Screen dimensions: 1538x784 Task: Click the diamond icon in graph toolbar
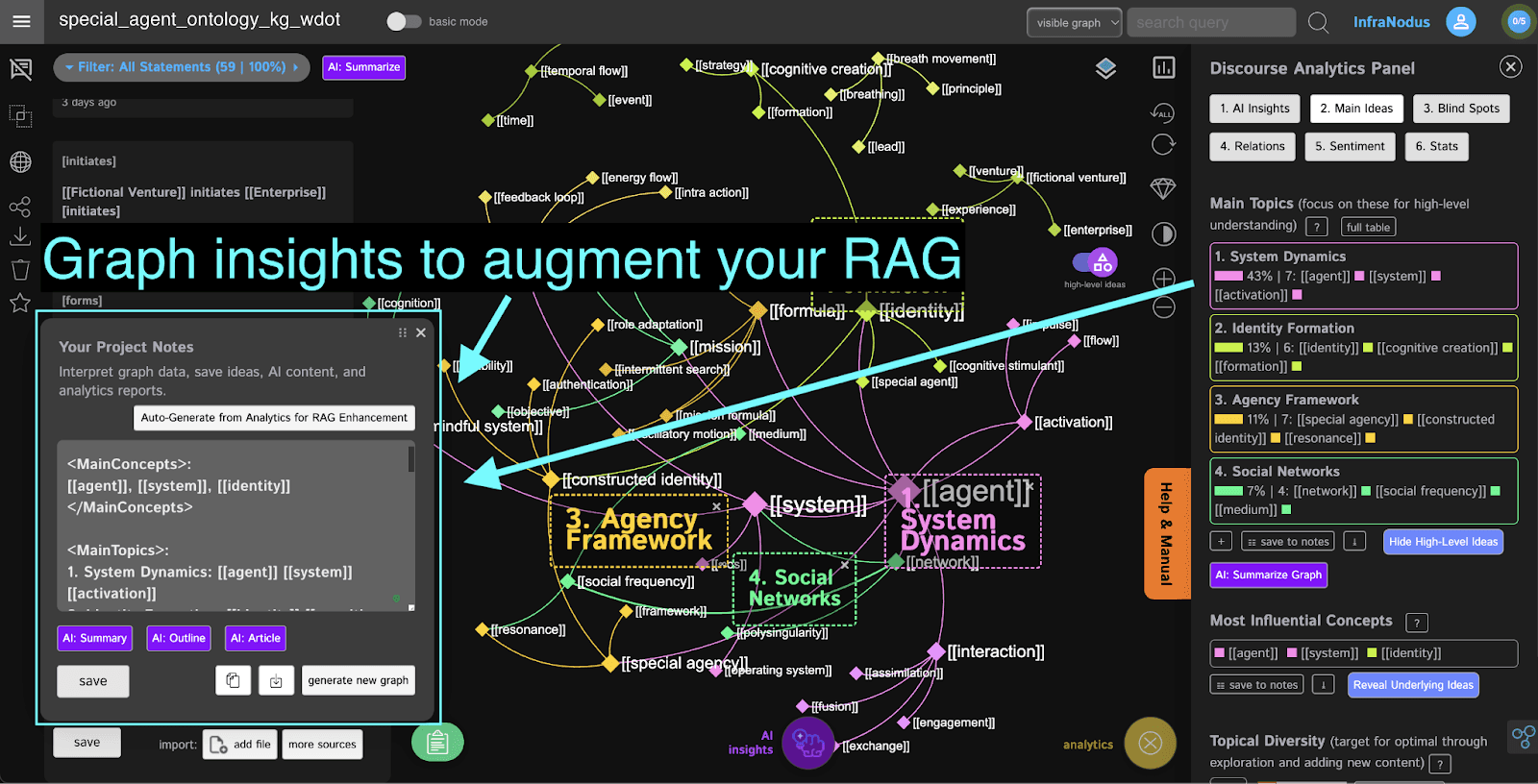click(x=1163, y=188)
